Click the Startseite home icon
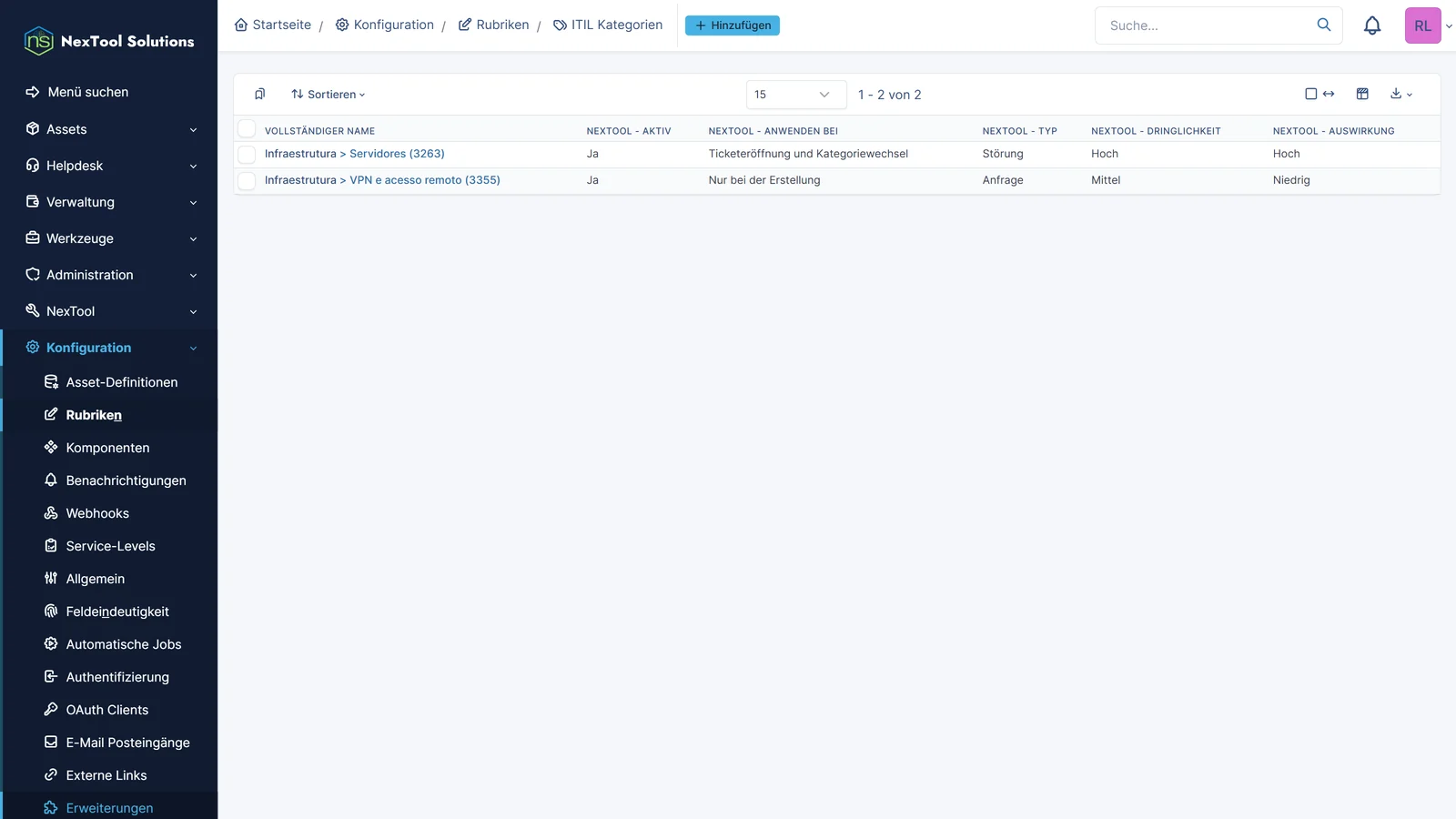This screenshot has height=819, width=1456. [x=241, y=25]
